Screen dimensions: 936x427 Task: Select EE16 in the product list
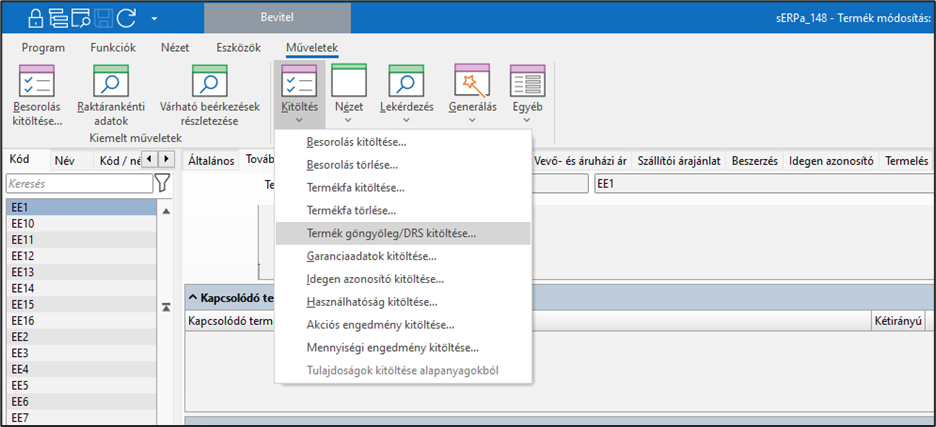81,321
